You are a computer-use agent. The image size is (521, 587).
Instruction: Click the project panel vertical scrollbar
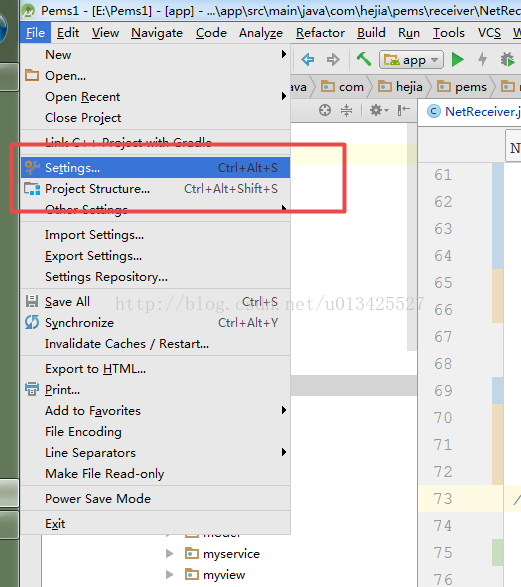tap(412, 237)
